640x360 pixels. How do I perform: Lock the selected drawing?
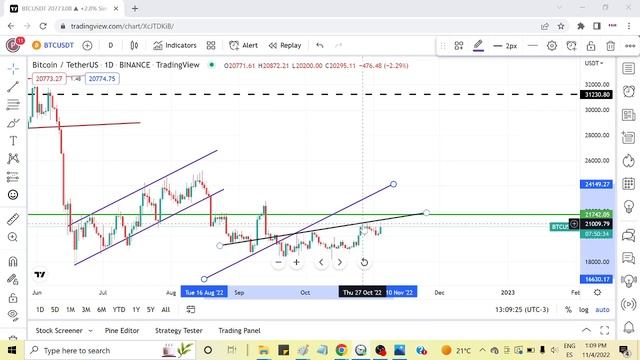click(x=591, y=46)
